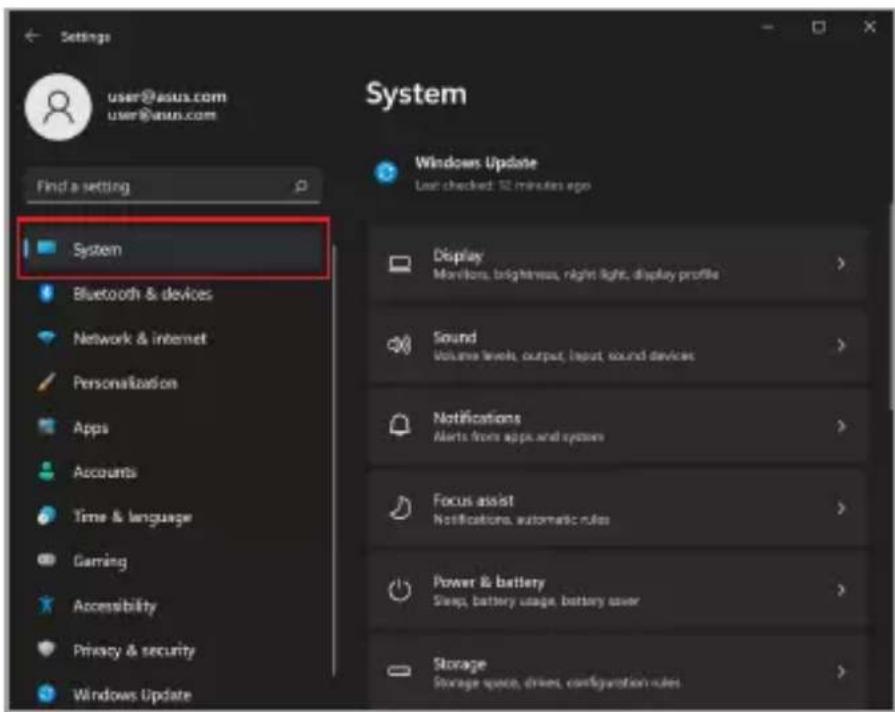The width and height of the screenshot is (895, 712).
Task: Go to Gaming settings
Action: 174,561
